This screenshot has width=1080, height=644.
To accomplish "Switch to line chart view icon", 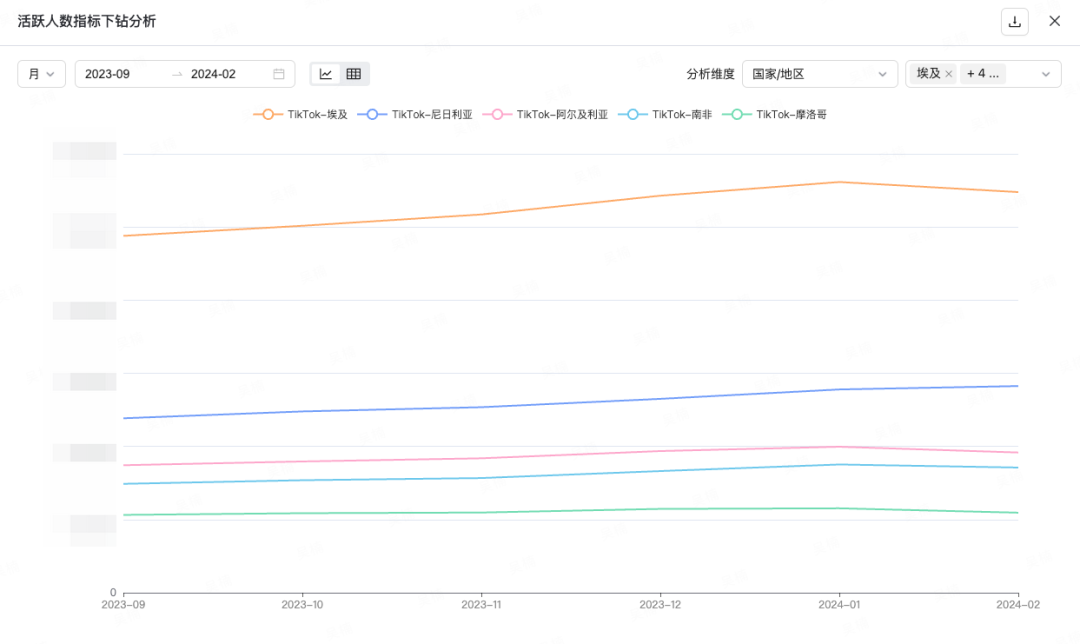I will (326, 74).
